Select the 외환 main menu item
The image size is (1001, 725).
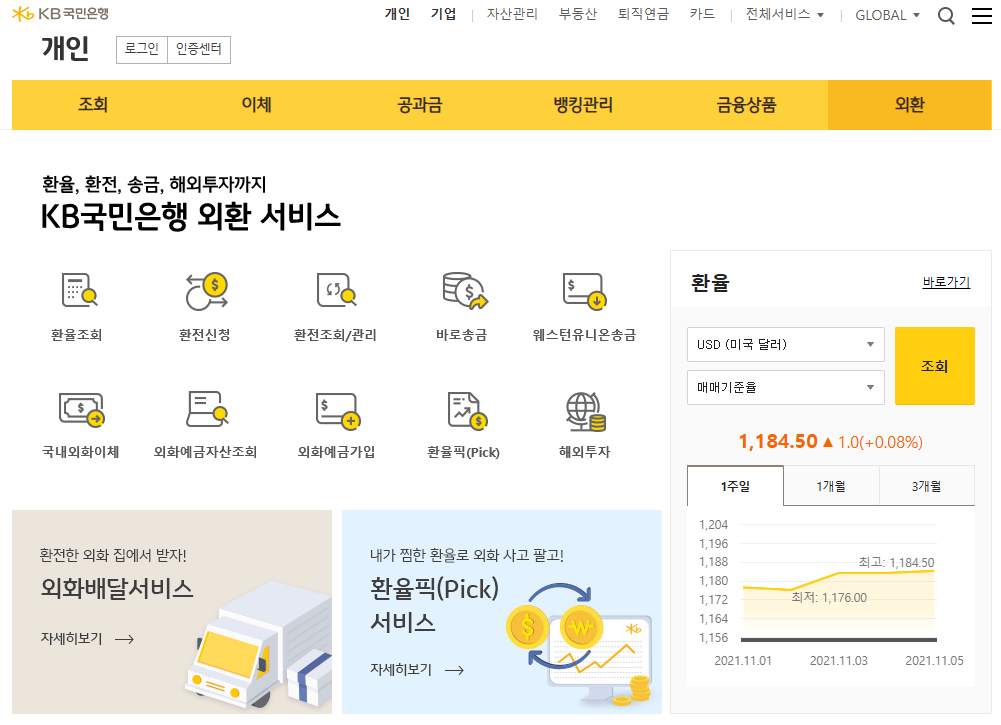point(910,105)
